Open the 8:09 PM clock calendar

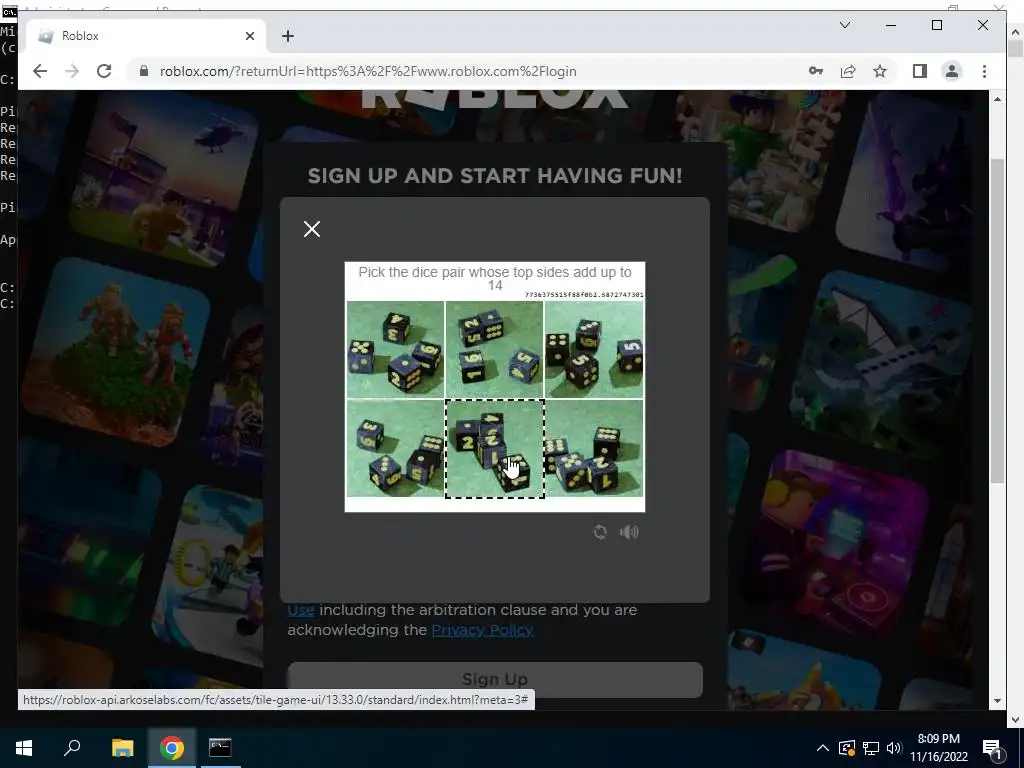[x=938, y=748]
